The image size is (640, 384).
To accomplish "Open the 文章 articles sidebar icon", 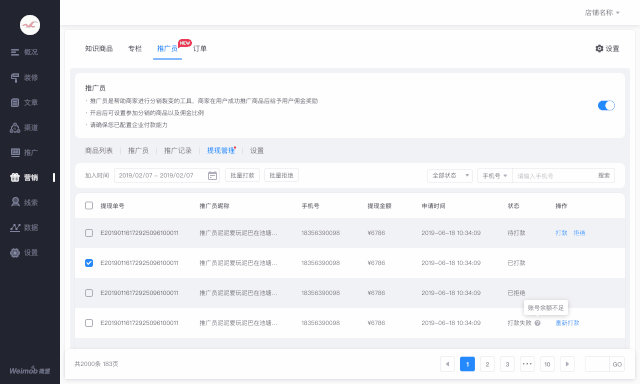I will point(15,102).
